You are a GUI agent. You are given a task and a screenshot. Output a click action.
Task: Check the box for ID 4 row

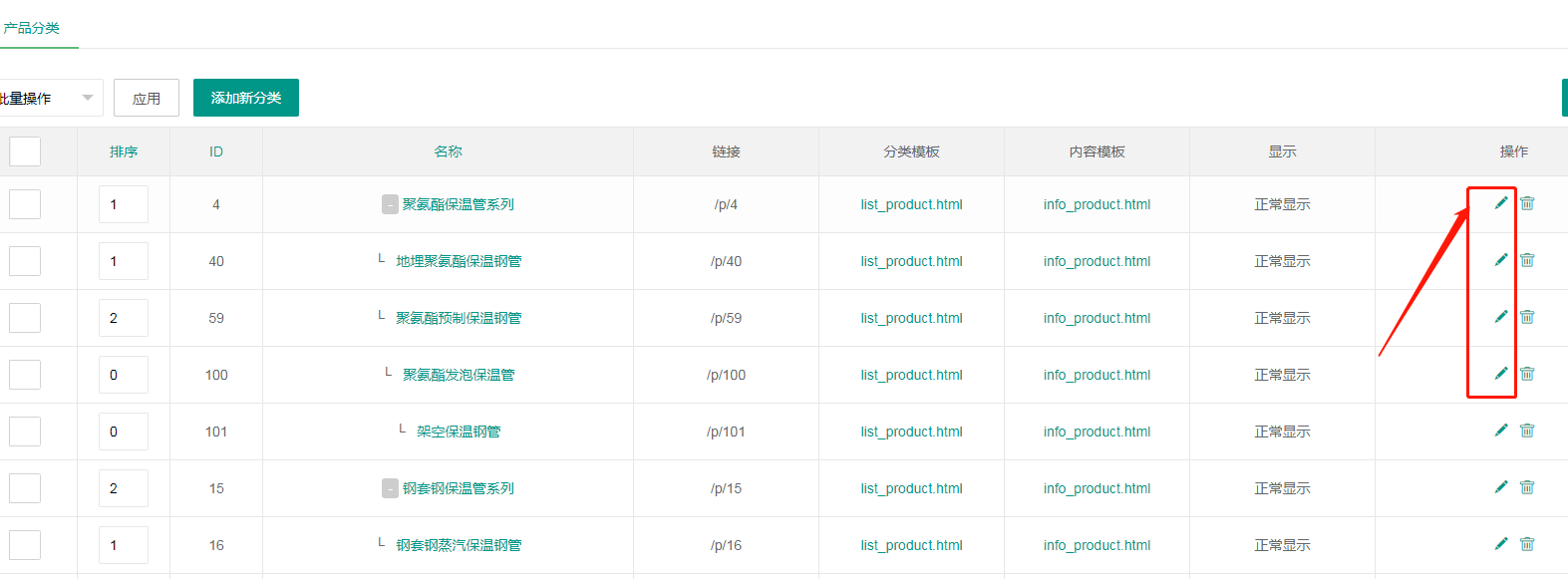tap(25, 204)
